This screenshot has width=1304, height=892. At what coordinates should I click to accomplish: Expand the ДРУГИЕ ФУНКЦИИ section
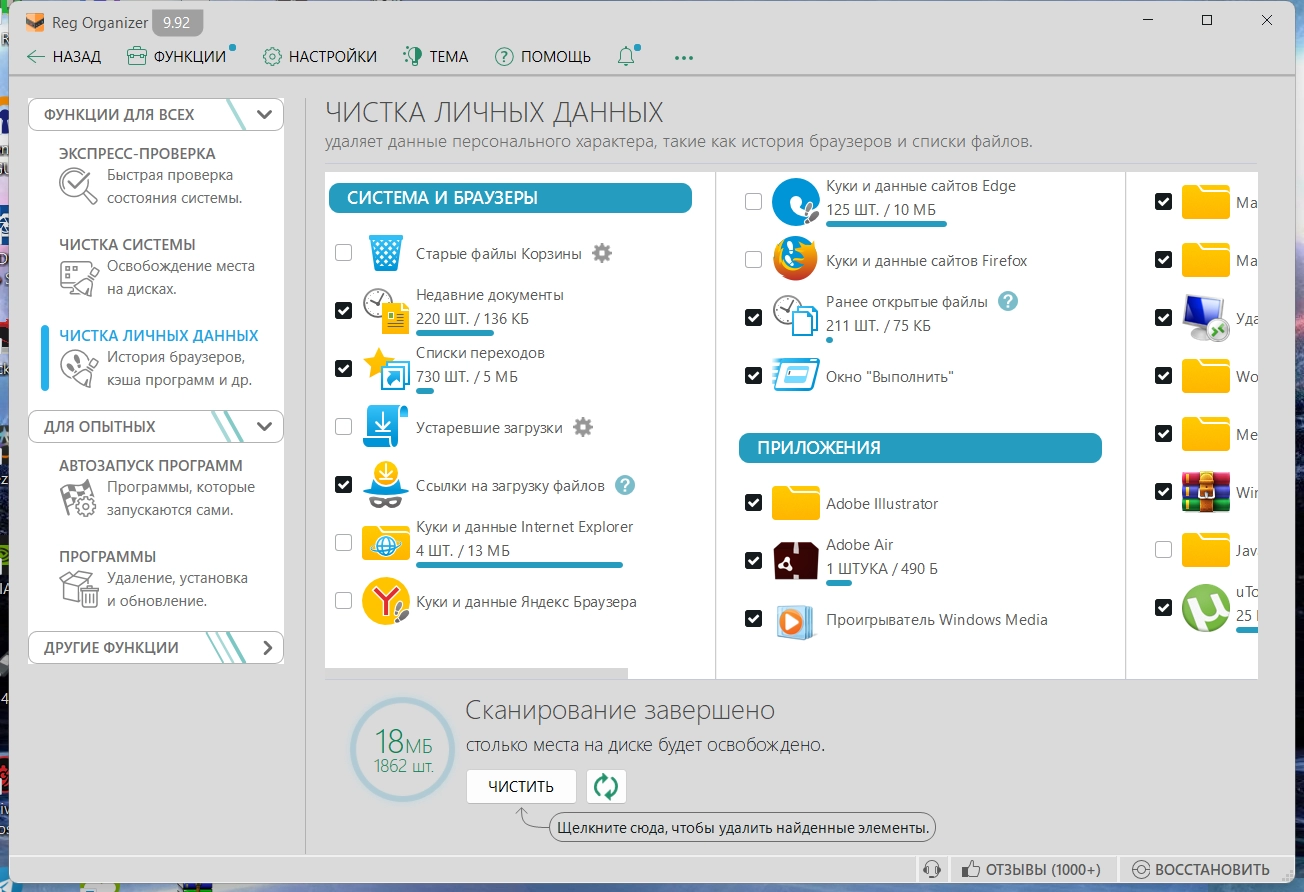click(x=266, y=648)
